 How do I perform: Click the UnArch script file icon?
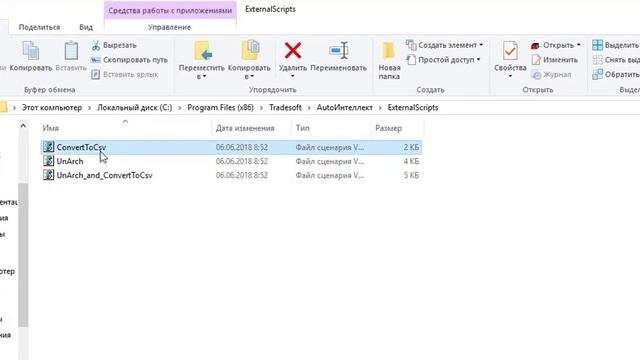coord(49,161)
